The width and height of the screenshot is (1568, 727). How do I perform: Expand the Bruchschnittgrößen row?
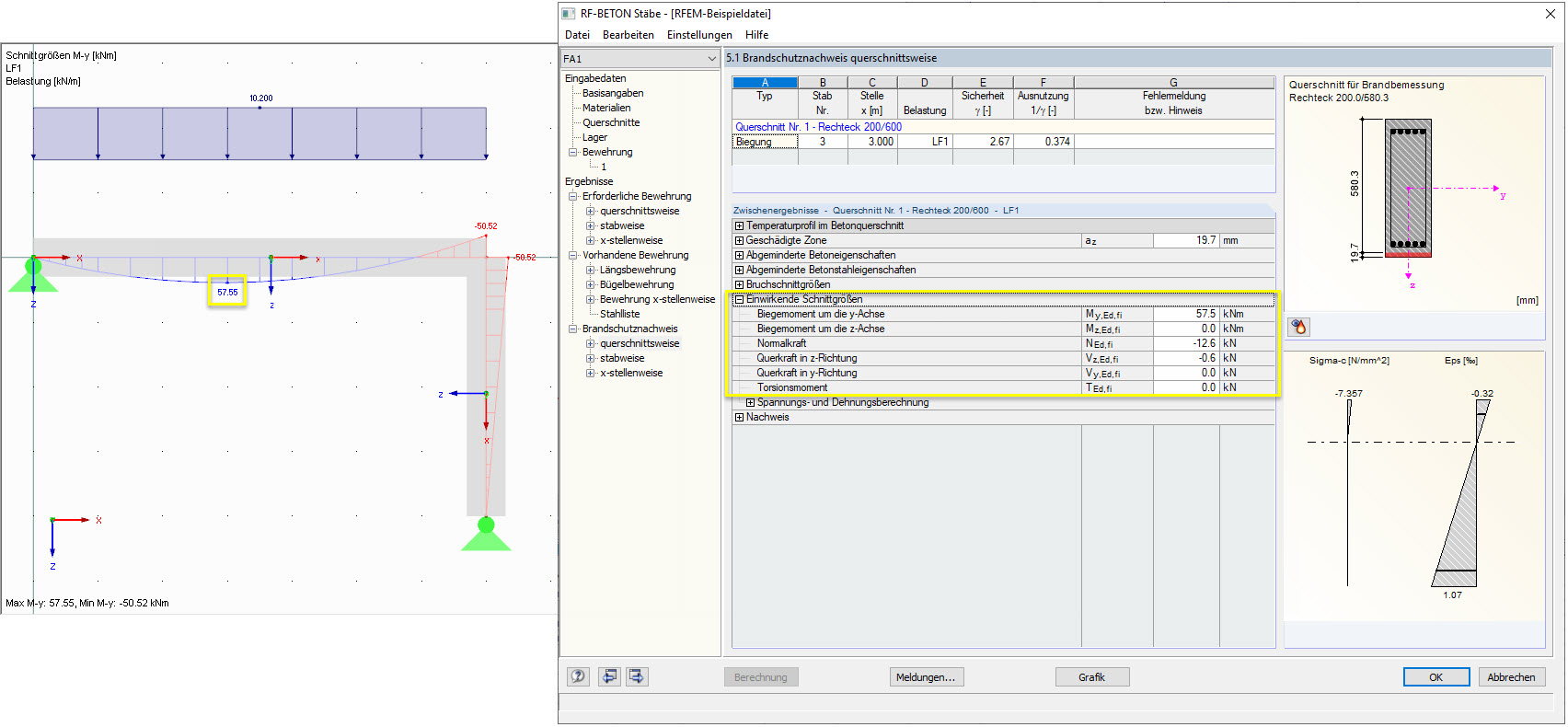[x=739, y=284]
